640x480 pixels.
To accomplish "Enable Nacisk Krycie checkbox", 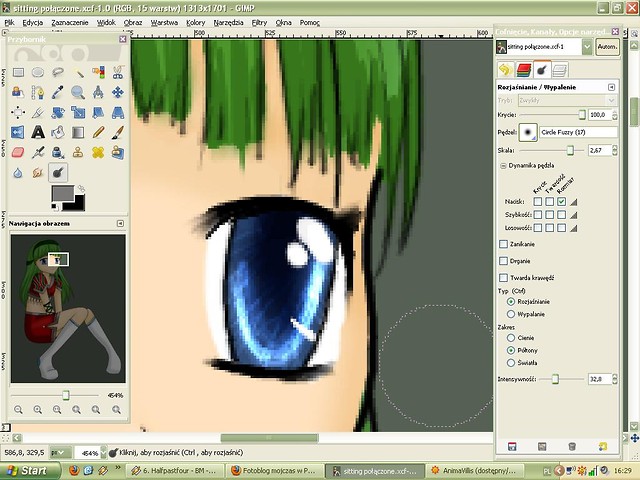I will 538,201.
